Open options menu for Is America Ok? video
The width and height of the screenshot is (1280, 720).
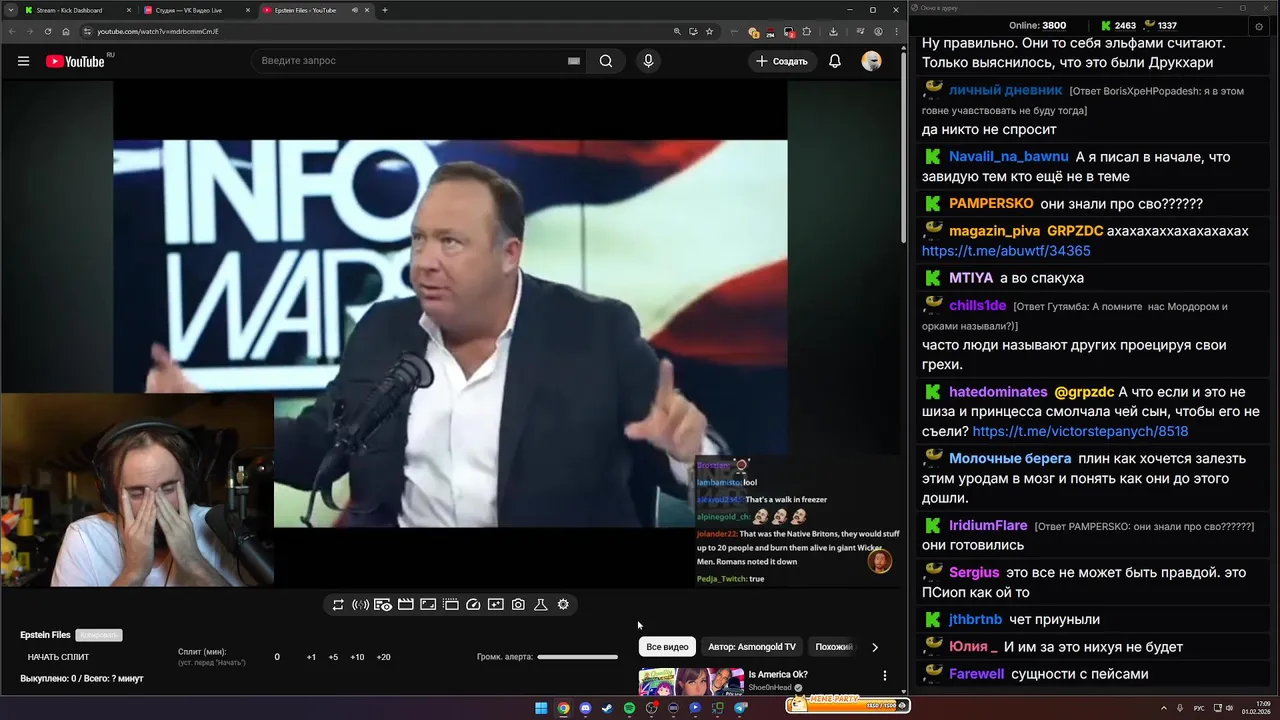point(885,676)
